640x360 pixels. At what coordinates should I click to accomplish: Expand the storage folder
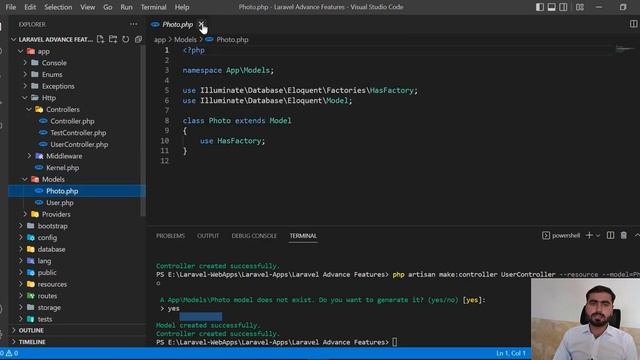point(77,307)
